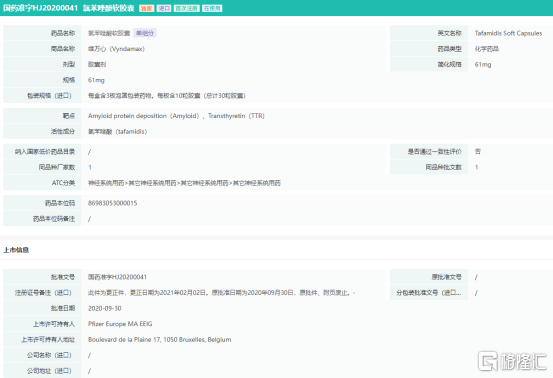Open the Pfizer Europe MA EEIG holder entry
Image resolution: width=553 pixels, height=378 pixels.
point(120,324)
